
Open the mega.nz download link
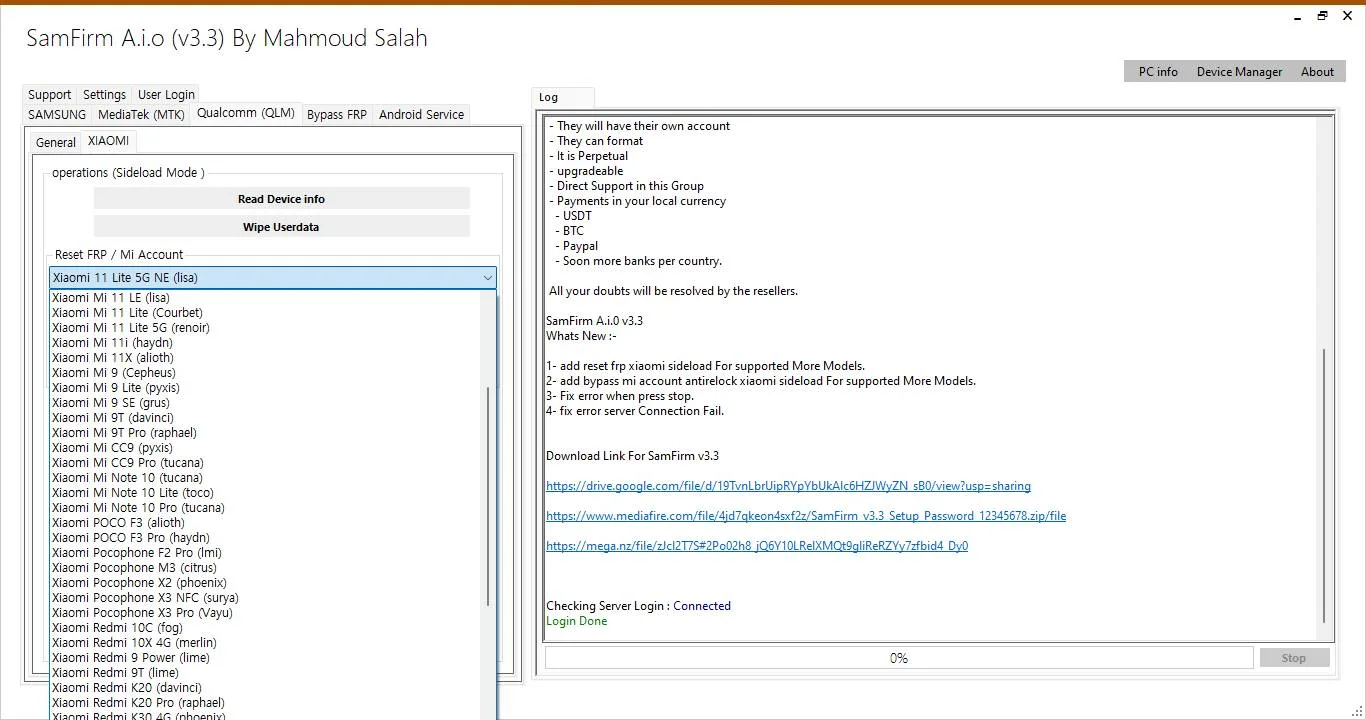[x=757, y=546]
